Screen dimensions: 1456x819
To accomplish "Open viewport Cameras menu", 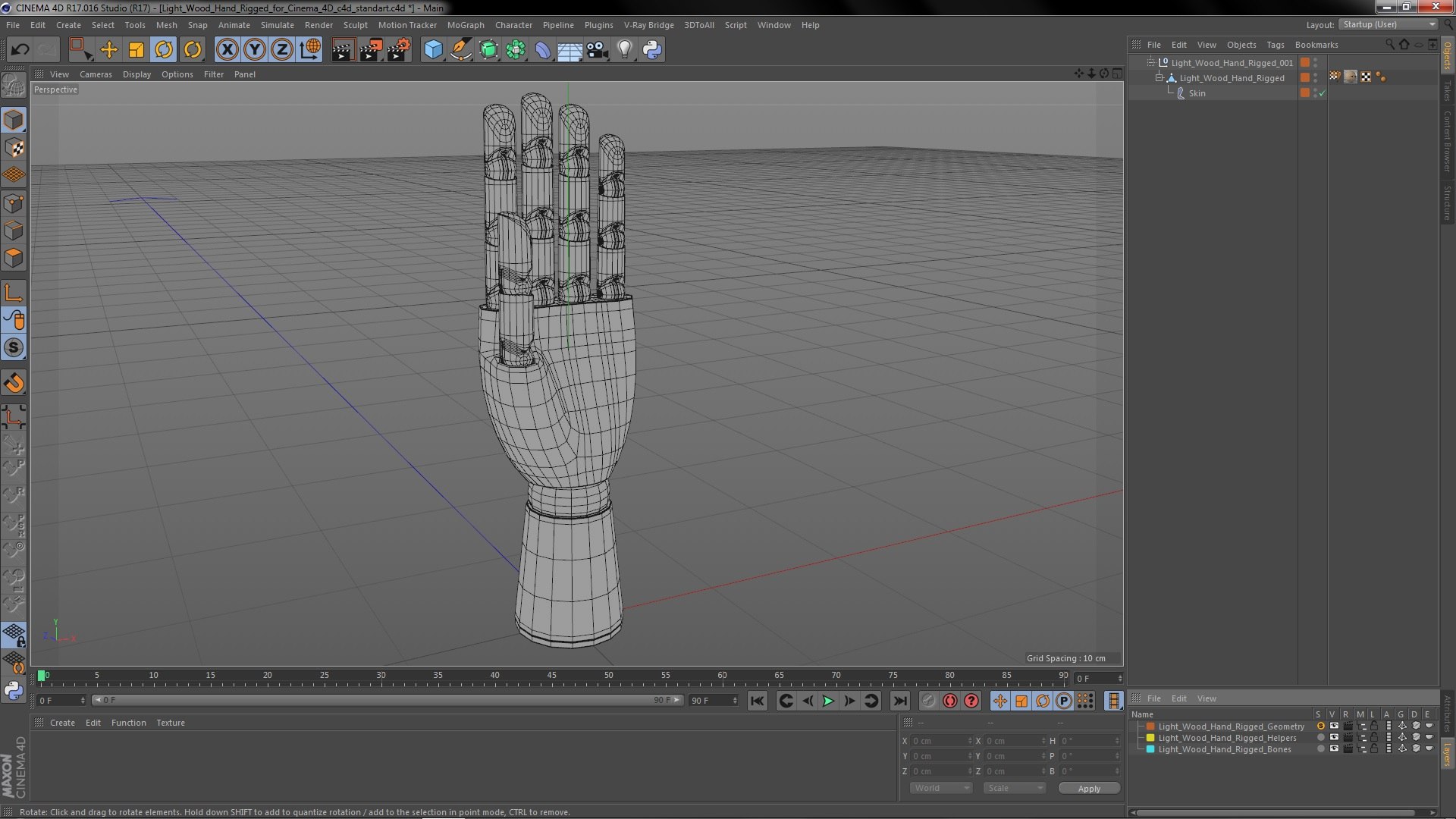I will (x=96, y=74).
